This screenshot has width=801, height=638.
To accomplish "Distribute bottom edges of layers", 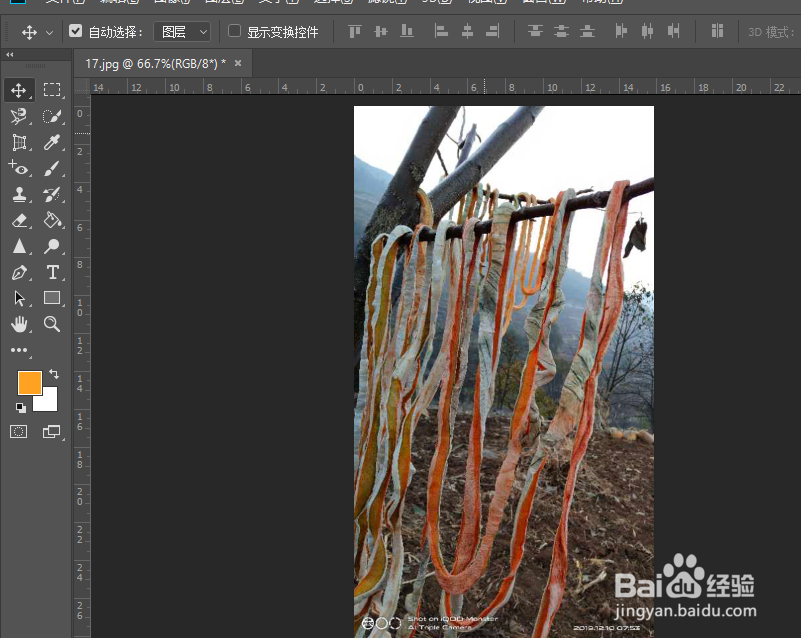I will point(587,32).
